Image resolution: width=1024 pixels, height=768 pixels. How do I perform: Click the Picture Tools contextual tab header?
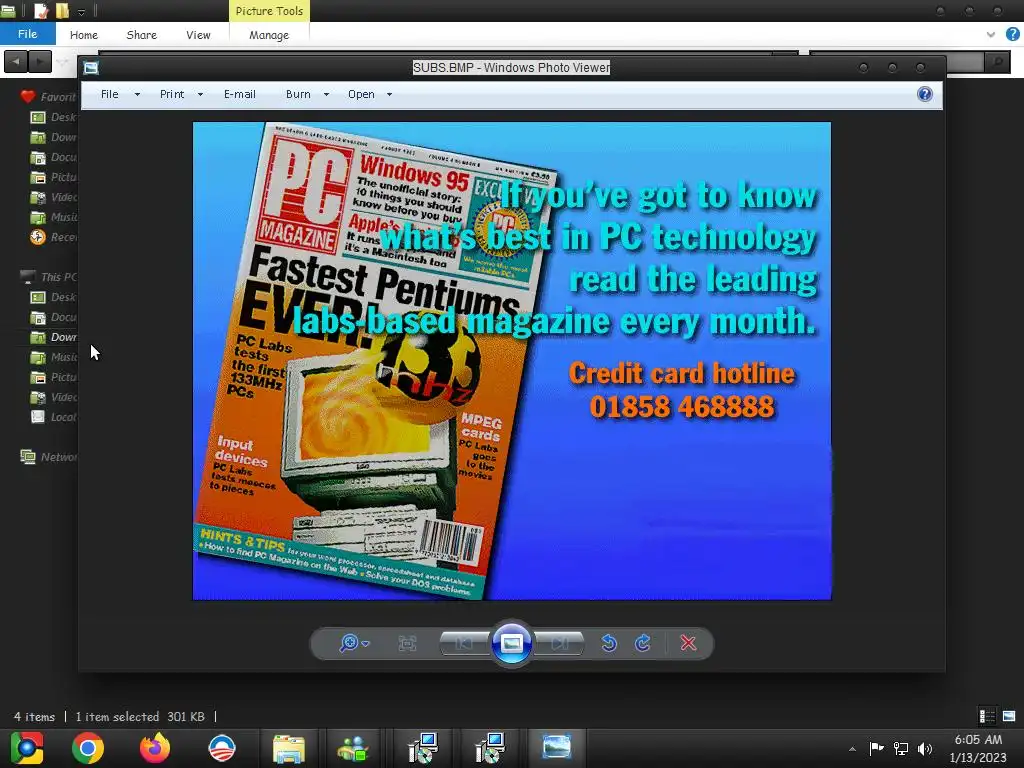(269, 10)
